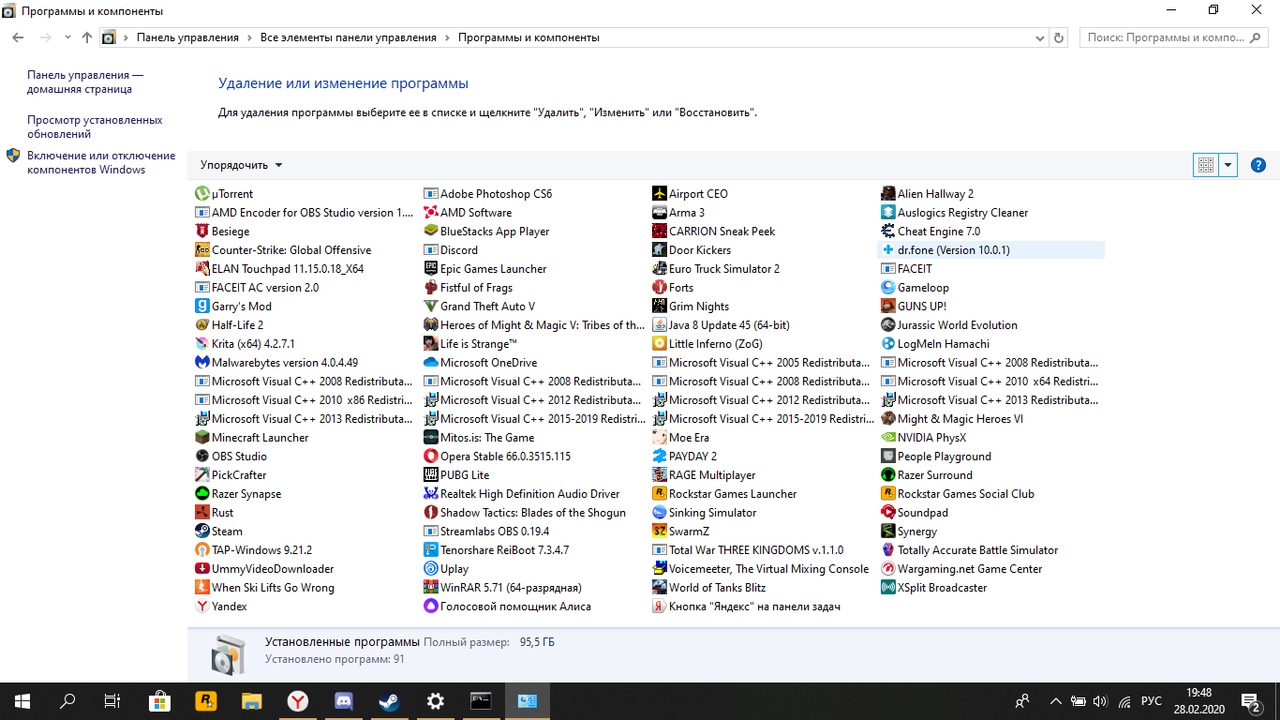Open Включение или отключение компонентов Windows
Screen dimensions: 1280x720
point(101,163)
